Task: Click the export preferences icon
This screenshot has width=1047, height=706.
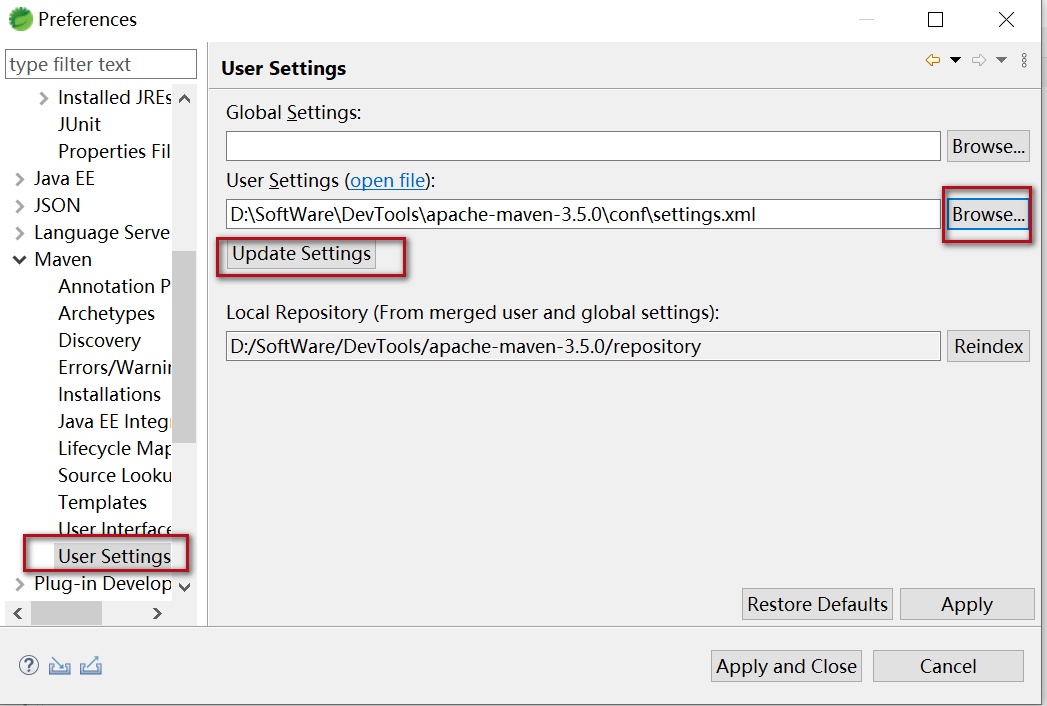Action: [x=91, y=665]
